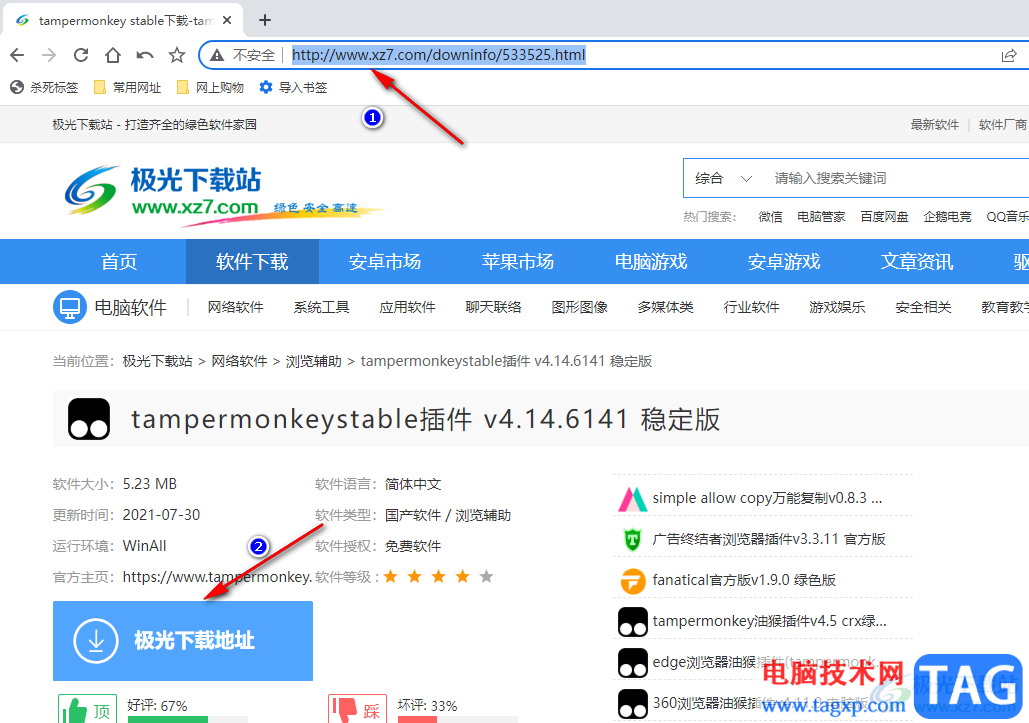Click the first rating star
Image resolution: width=1029 pixels, height=723 pixels.
click(391, 577)
